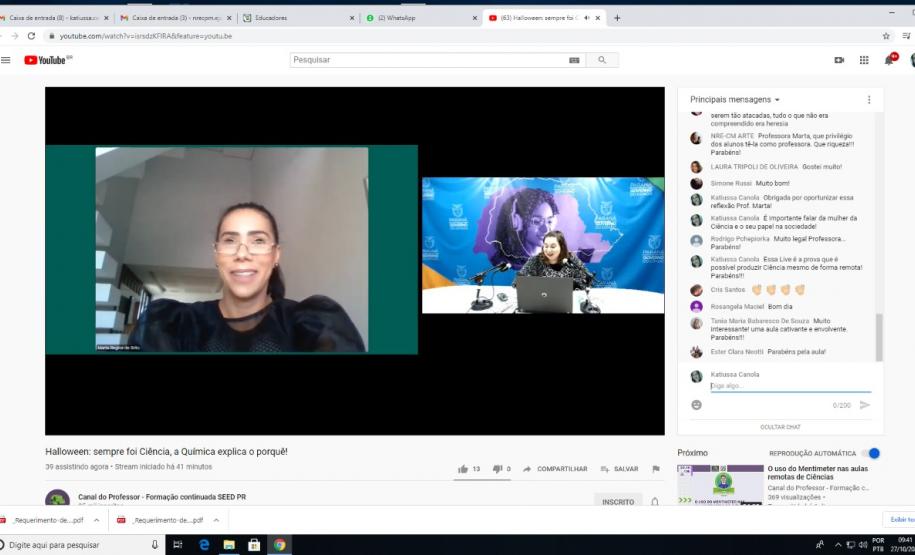The image size is (915, 555).
Task: Go forward in browser history
Action: coord(15,36)
